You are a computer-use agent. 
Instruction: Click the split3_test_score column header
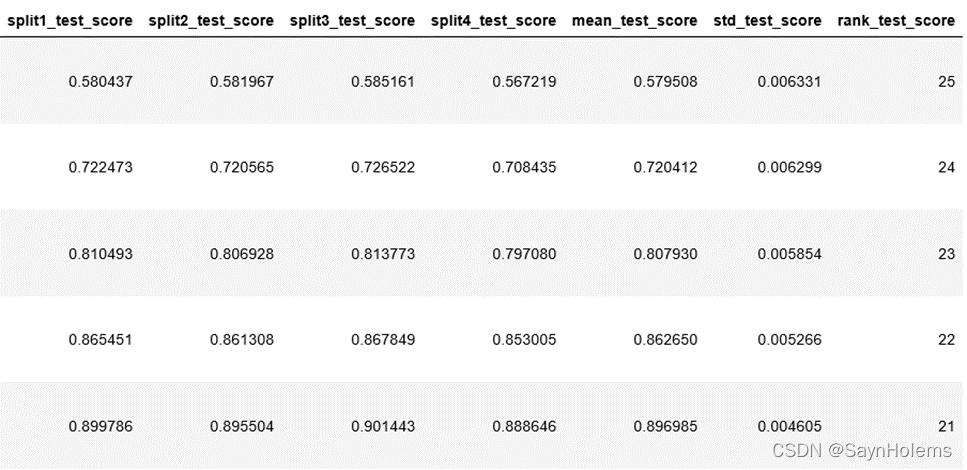tap(352, 21)
